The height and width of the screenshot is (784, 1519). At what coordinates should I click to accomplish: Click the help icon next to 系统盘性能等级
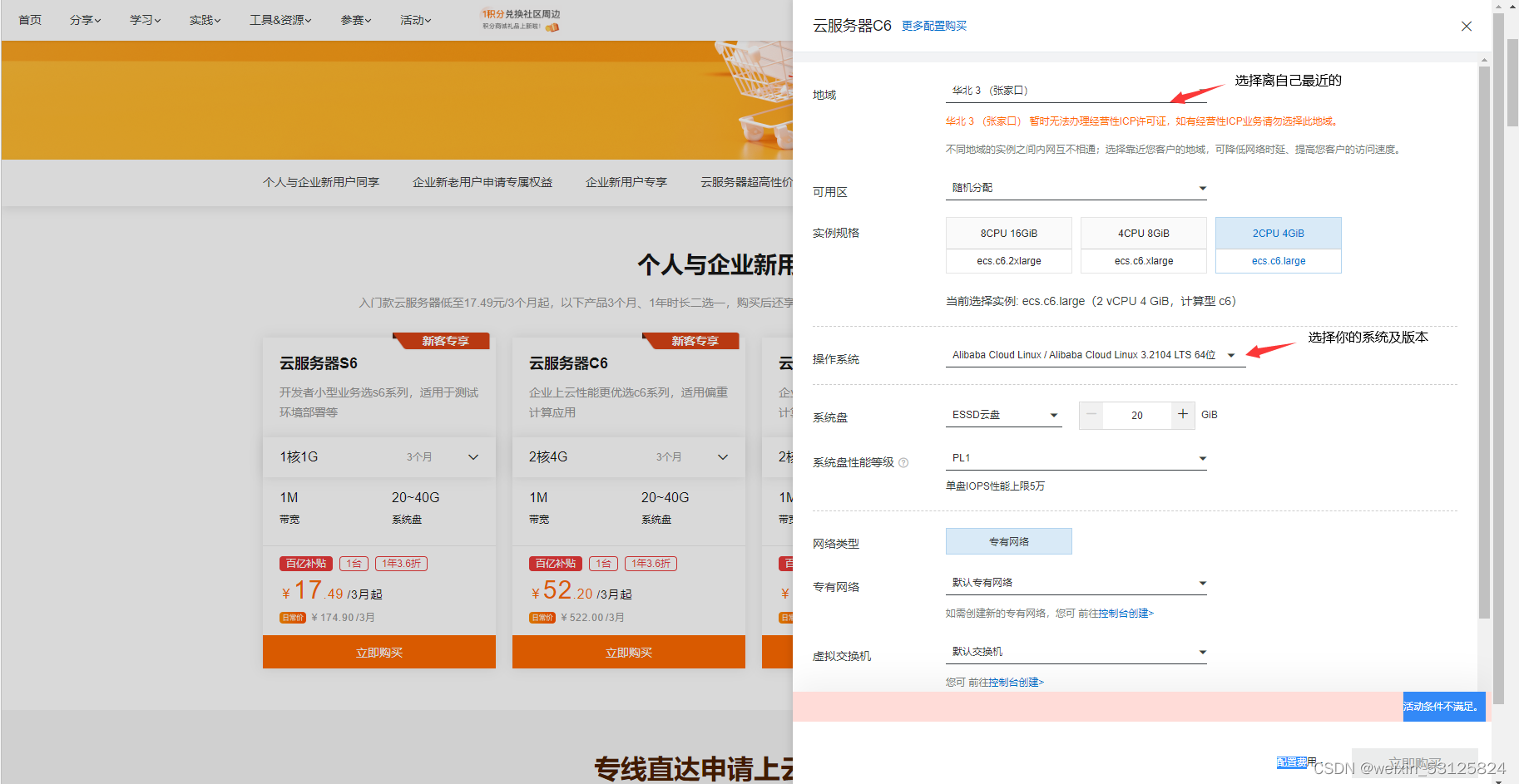coord(903,463)
